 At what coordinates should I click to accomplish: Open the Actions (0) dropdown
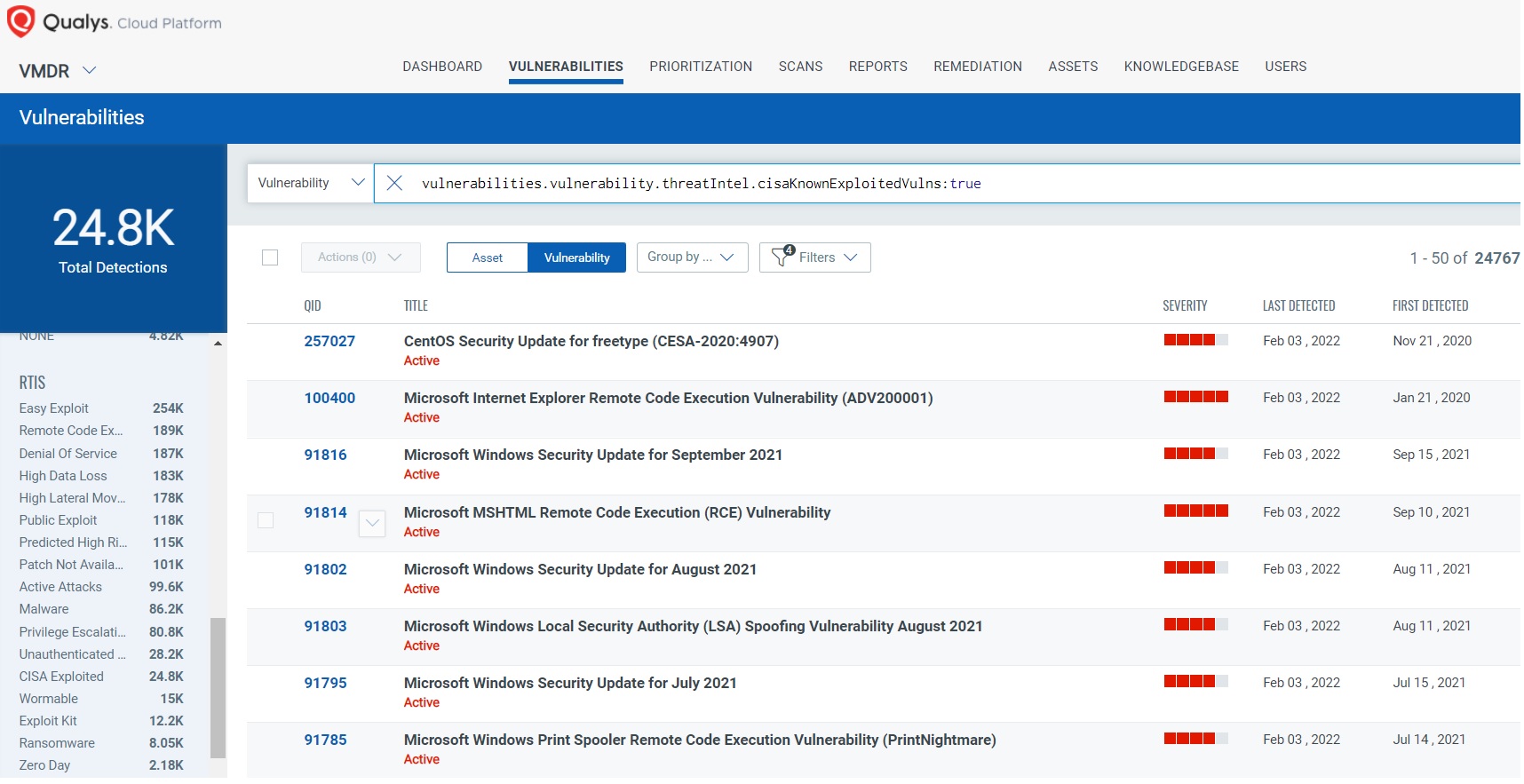(x=361, y=257)
